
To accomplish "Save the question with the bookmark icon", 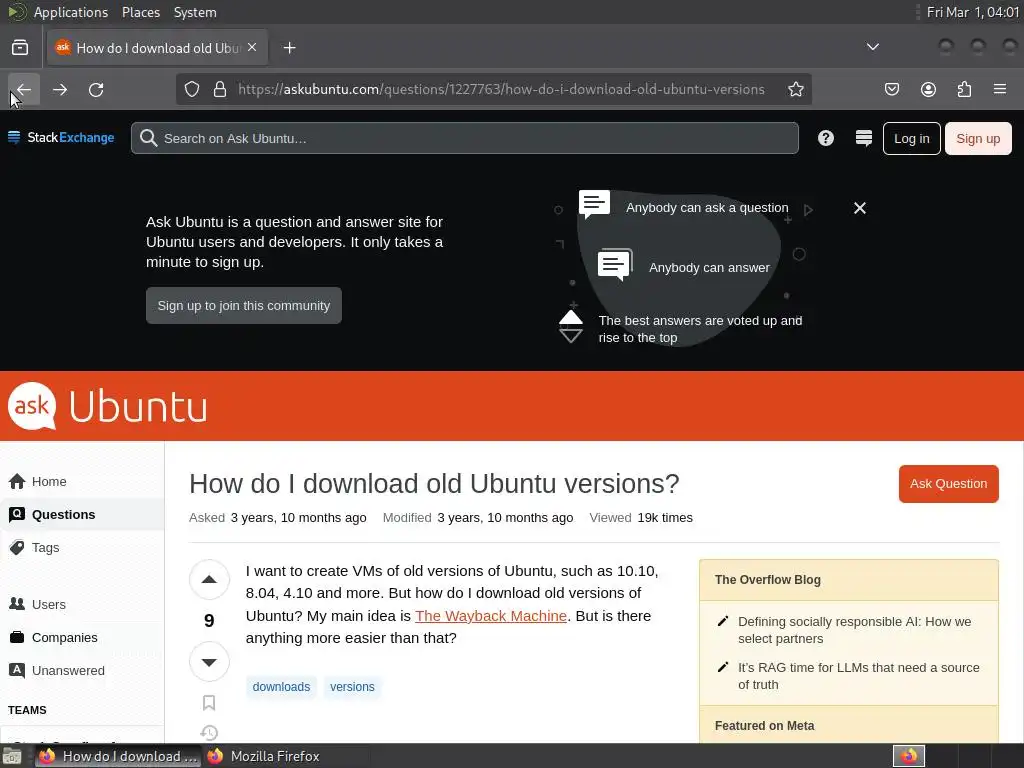I will click(209, 703).
